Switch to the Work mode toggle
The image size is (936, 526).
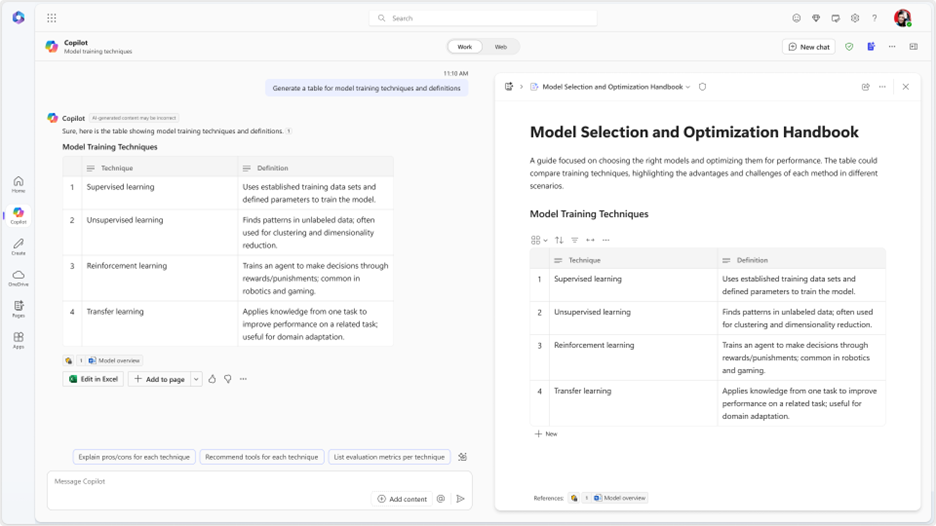(465, 47)
